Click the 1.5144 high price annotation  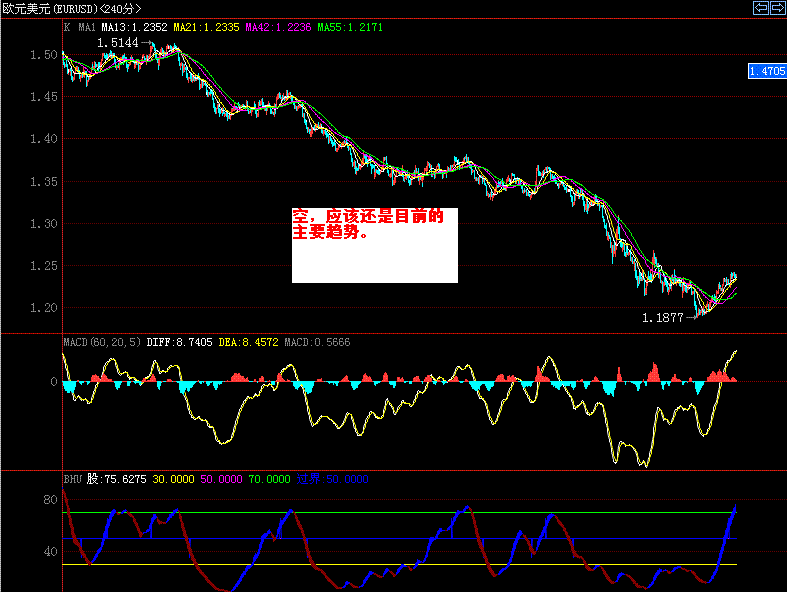coord(118,43)
